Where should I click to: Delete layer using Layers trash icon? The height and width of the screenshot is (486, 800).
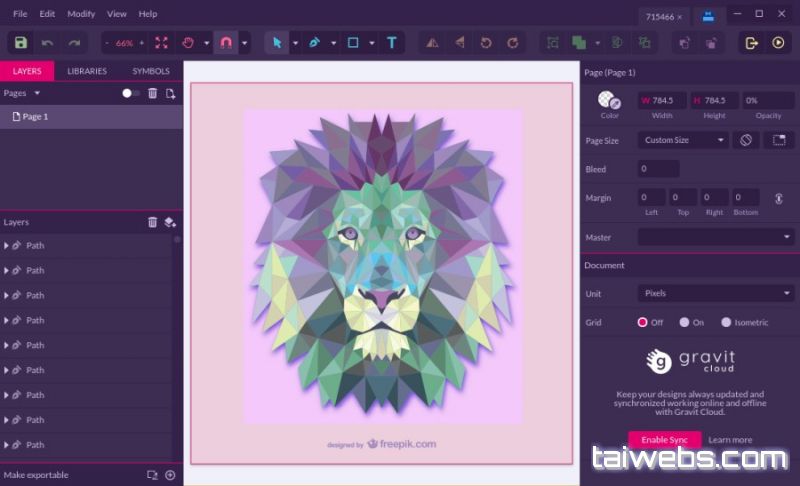tap(153, 222)
